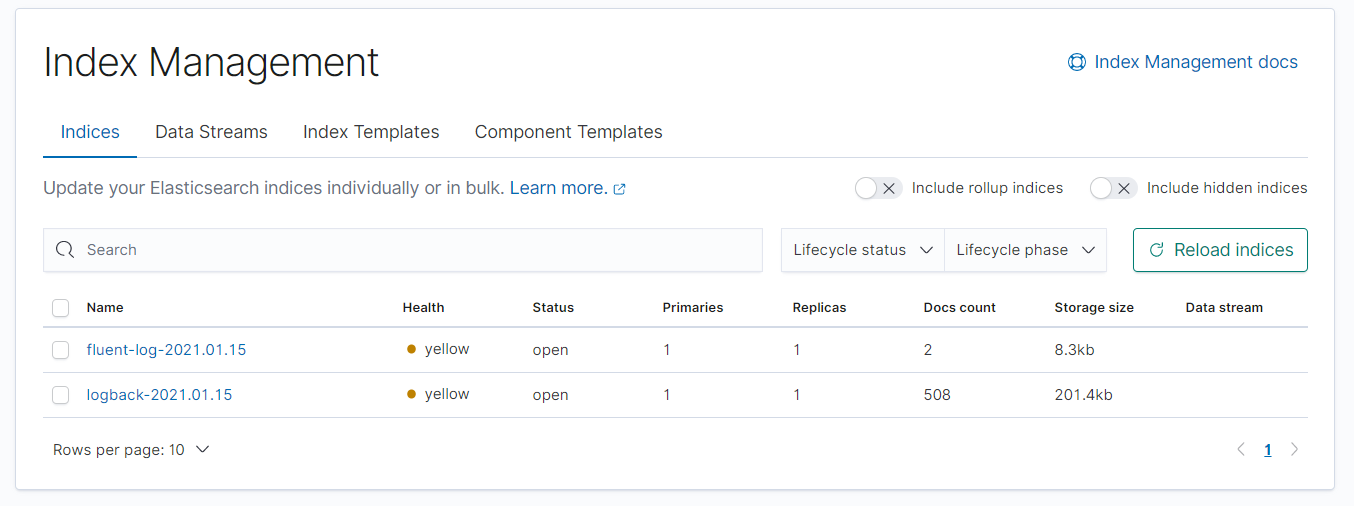Open the Rows per page selector
1354x506 pixels.
131,450
